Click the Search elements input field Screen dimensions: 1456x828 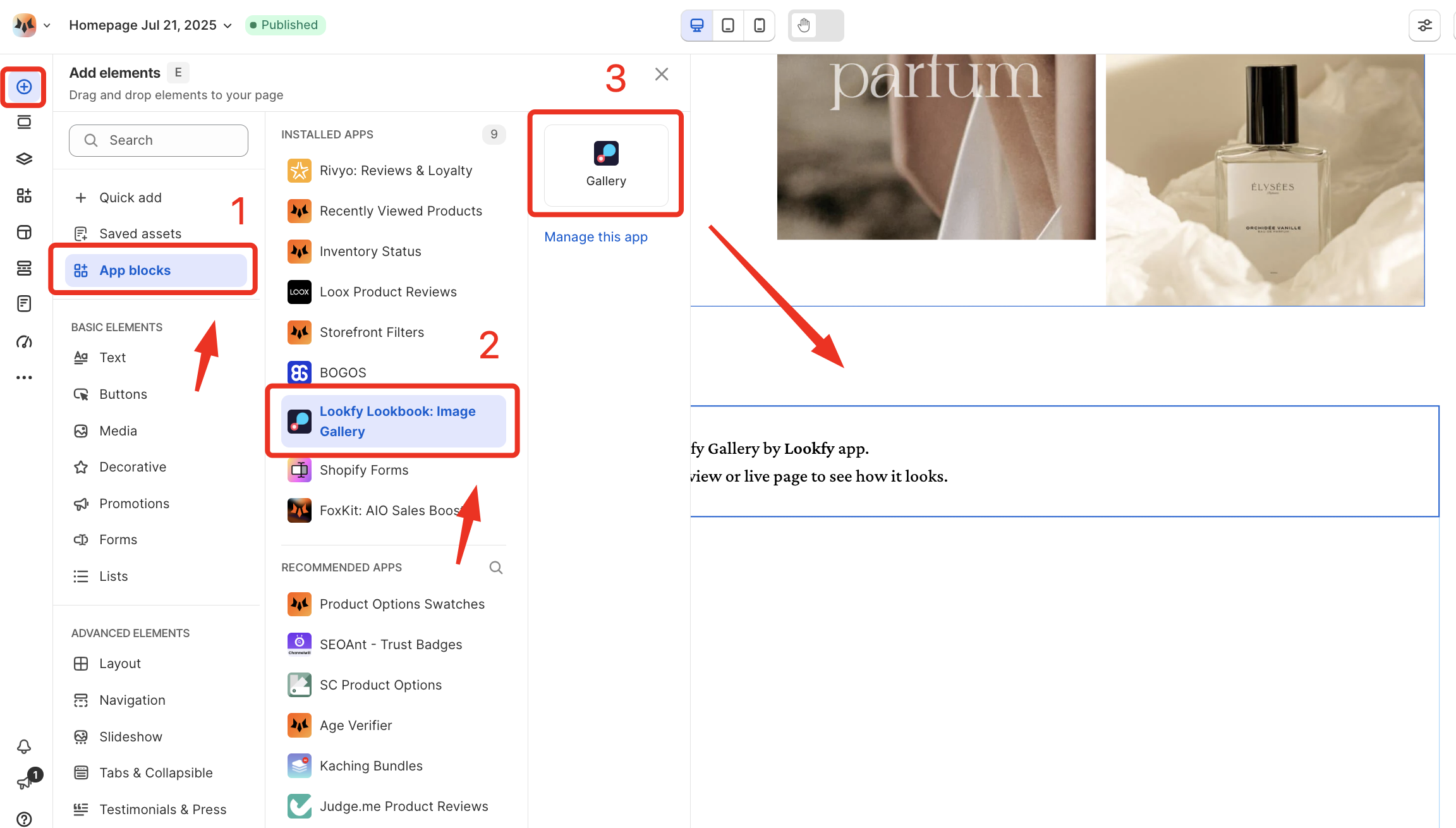tap(159, 140)
